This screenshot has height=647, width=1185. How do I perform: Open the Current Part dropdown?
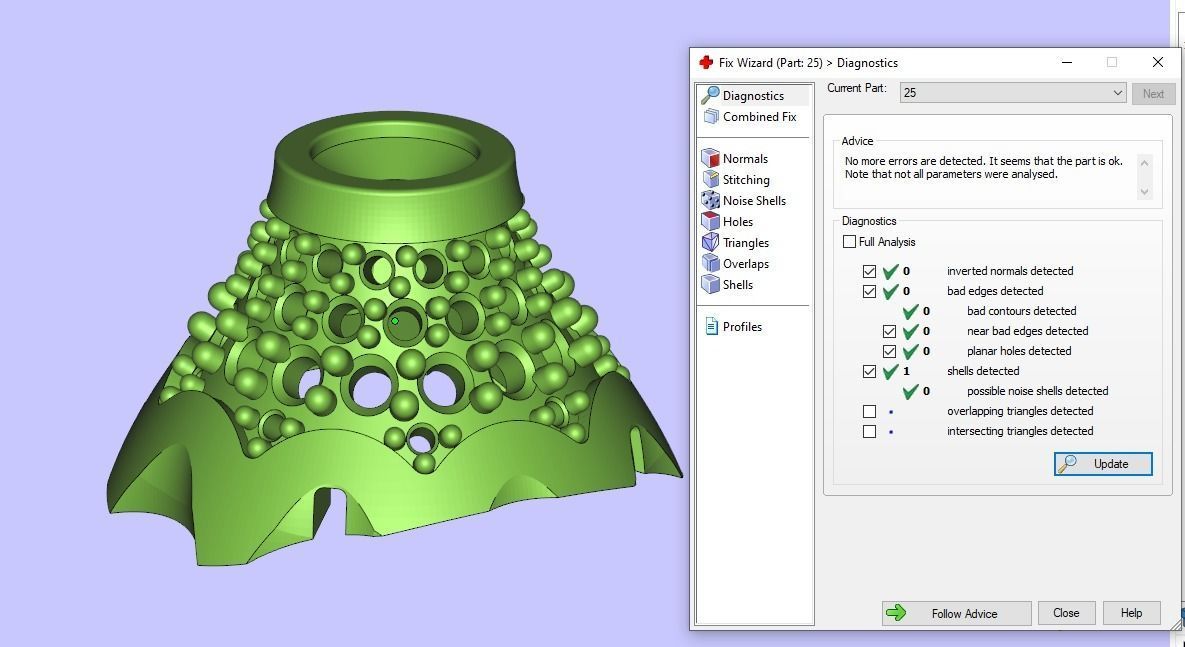coord(1013,93)
